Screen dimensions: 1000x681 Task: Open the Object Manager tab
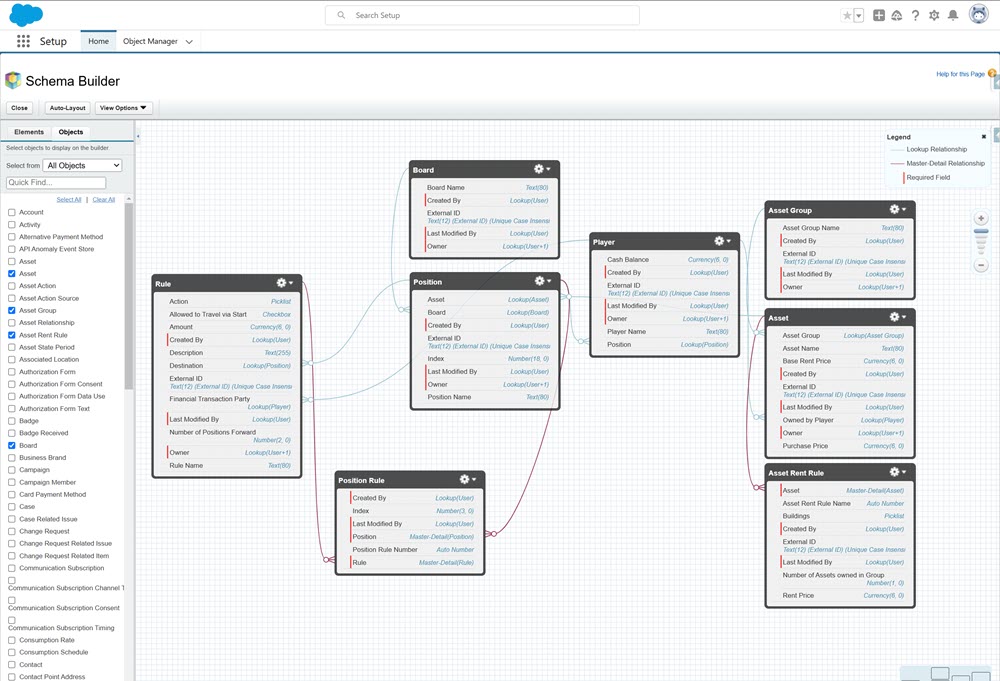click(x=151, y=41)
